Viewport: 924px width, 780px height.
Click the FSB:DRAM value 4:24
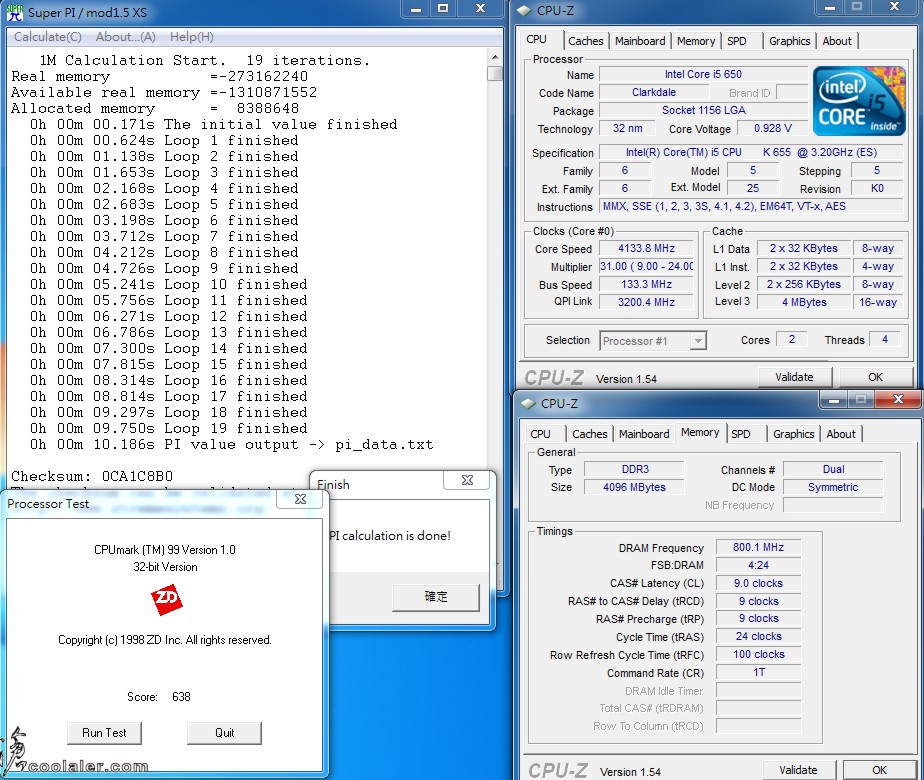tap(758, 565)
